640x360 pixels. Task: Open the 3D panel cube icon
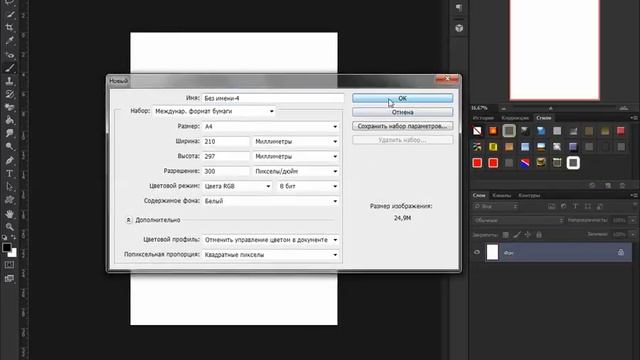(x=459, y=28)
